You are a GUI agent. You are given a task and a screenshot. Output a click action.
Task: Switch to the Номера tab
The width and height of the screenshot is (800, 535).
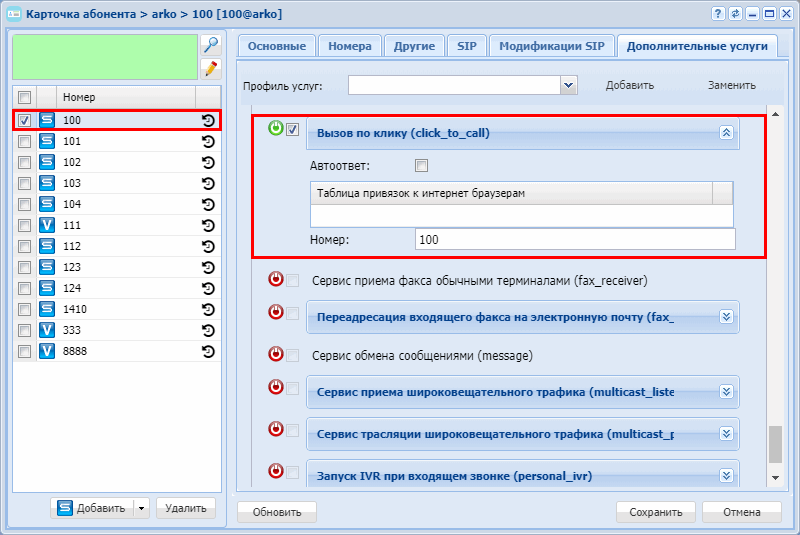click(349, 46)
